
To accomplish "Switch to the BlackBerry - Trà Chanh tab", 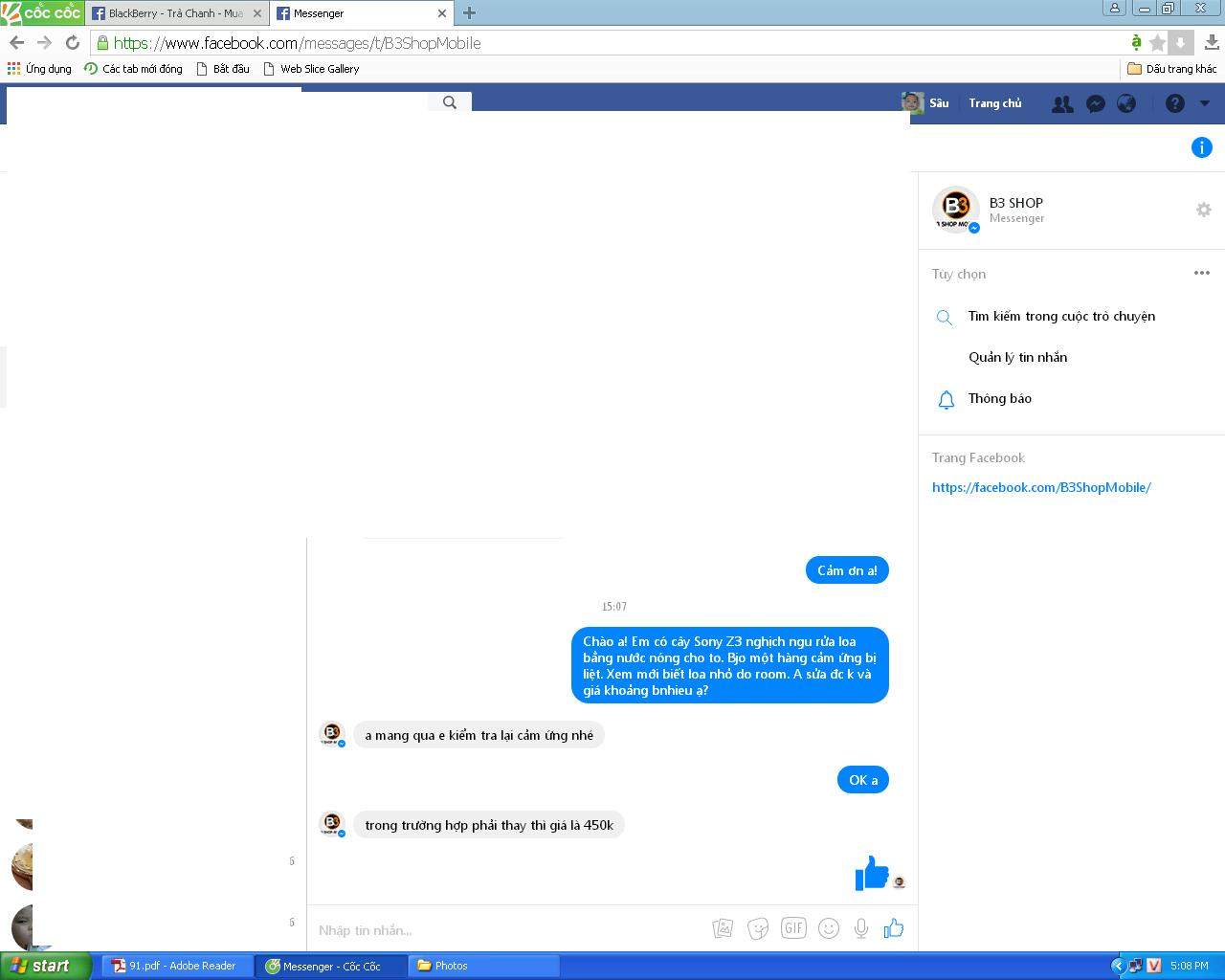I will [174, 13].
